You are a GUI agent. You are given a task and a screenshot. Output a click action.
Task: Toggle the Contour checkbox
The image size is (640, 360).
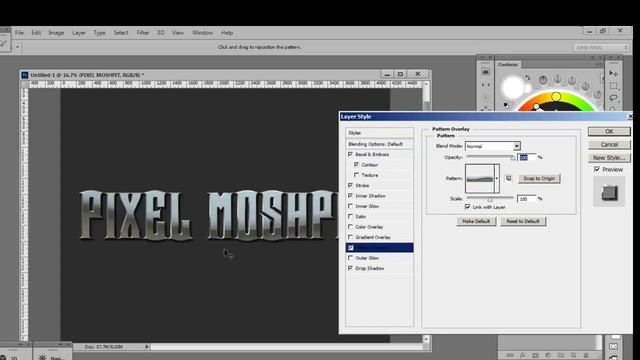click(356, 164)
